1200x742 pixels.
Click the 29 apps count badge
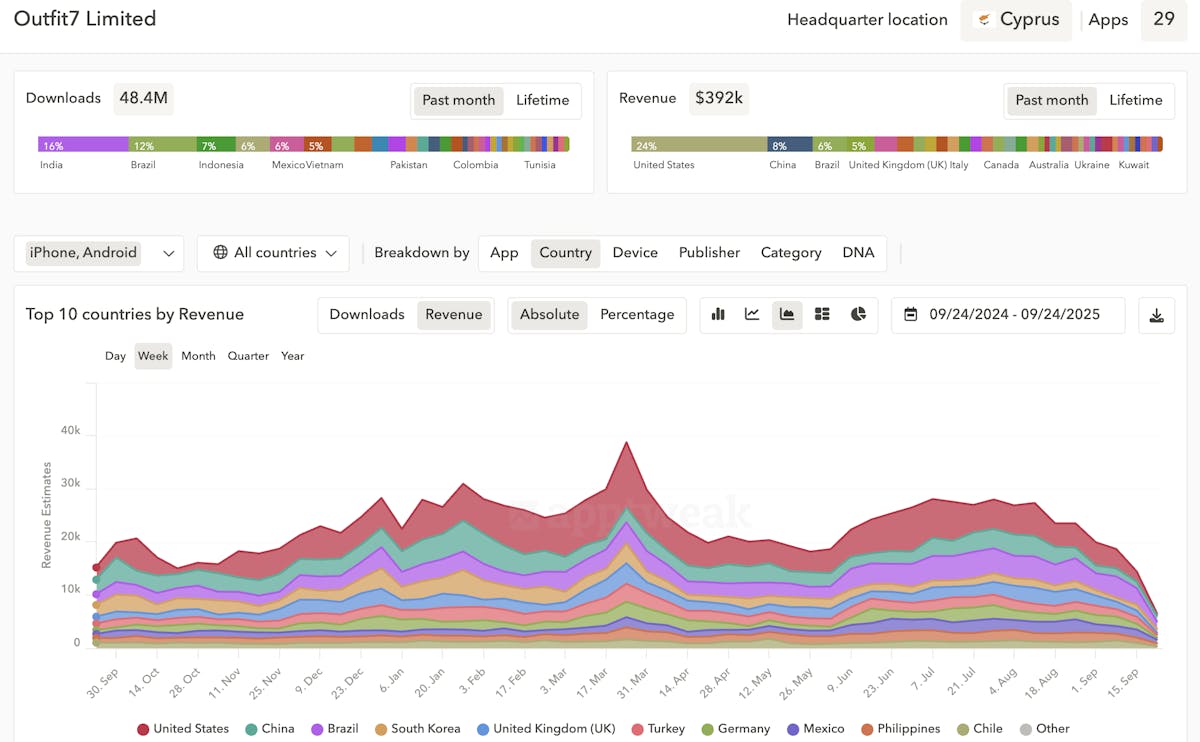click(x=1164, y=20)
